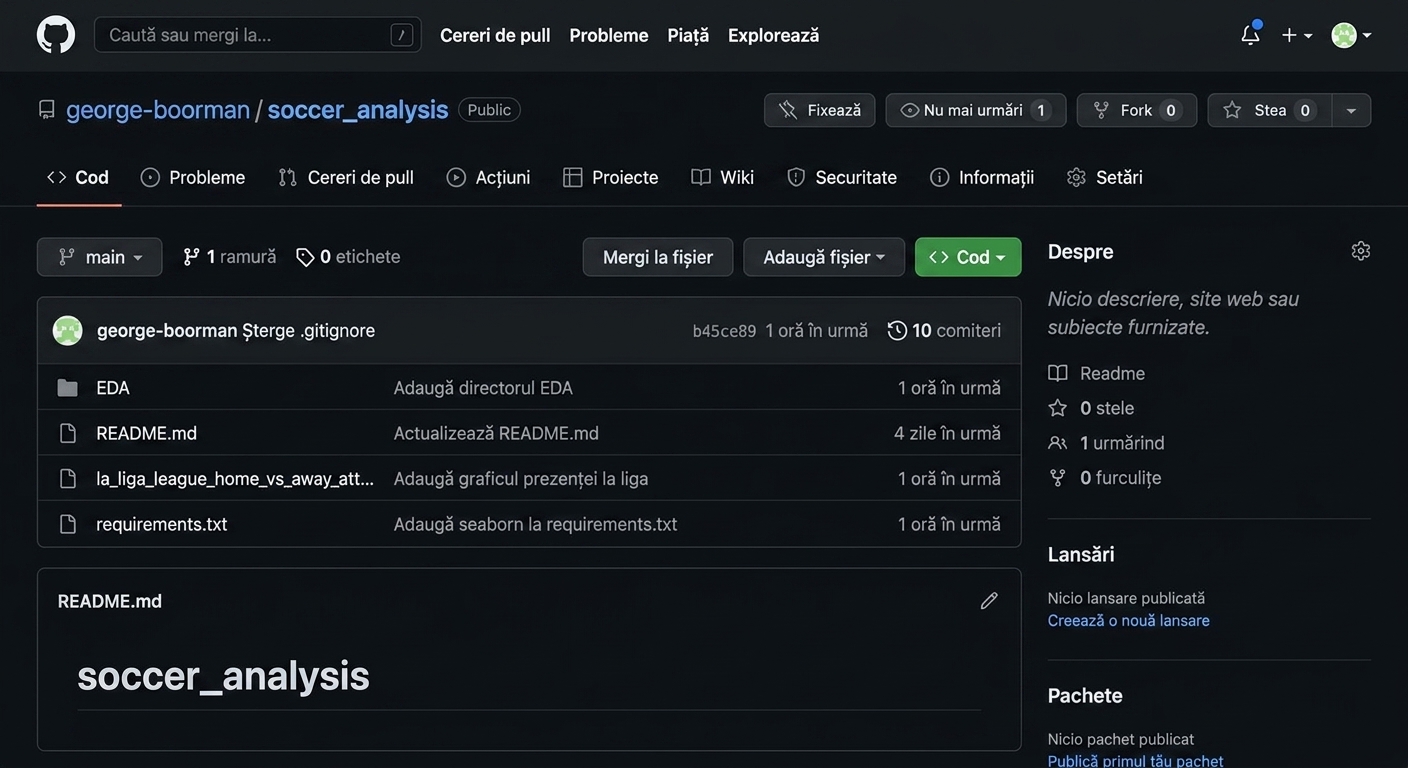Click the repository book icon beside george-boorman

tap(47, 110)
